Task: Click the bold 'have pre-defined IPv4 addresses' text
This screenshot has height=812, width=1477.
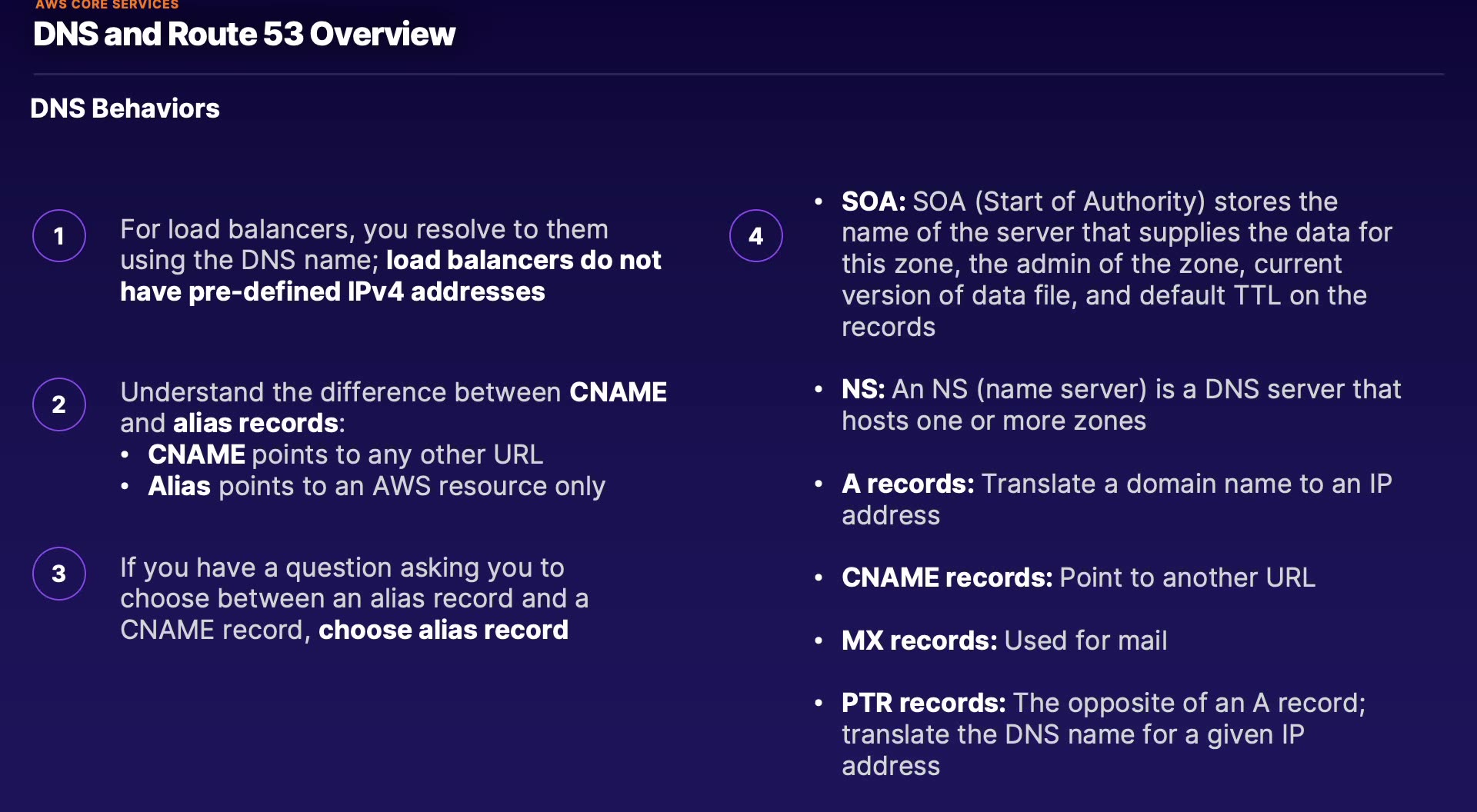Action: tap(332, 292)
